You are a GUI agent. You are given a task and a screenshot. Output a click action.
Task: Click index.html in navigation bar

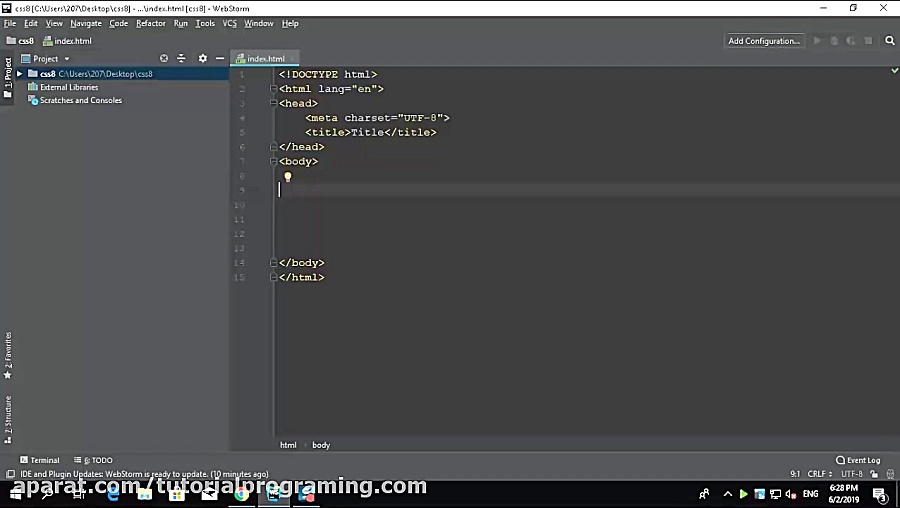tap(68, 41)
